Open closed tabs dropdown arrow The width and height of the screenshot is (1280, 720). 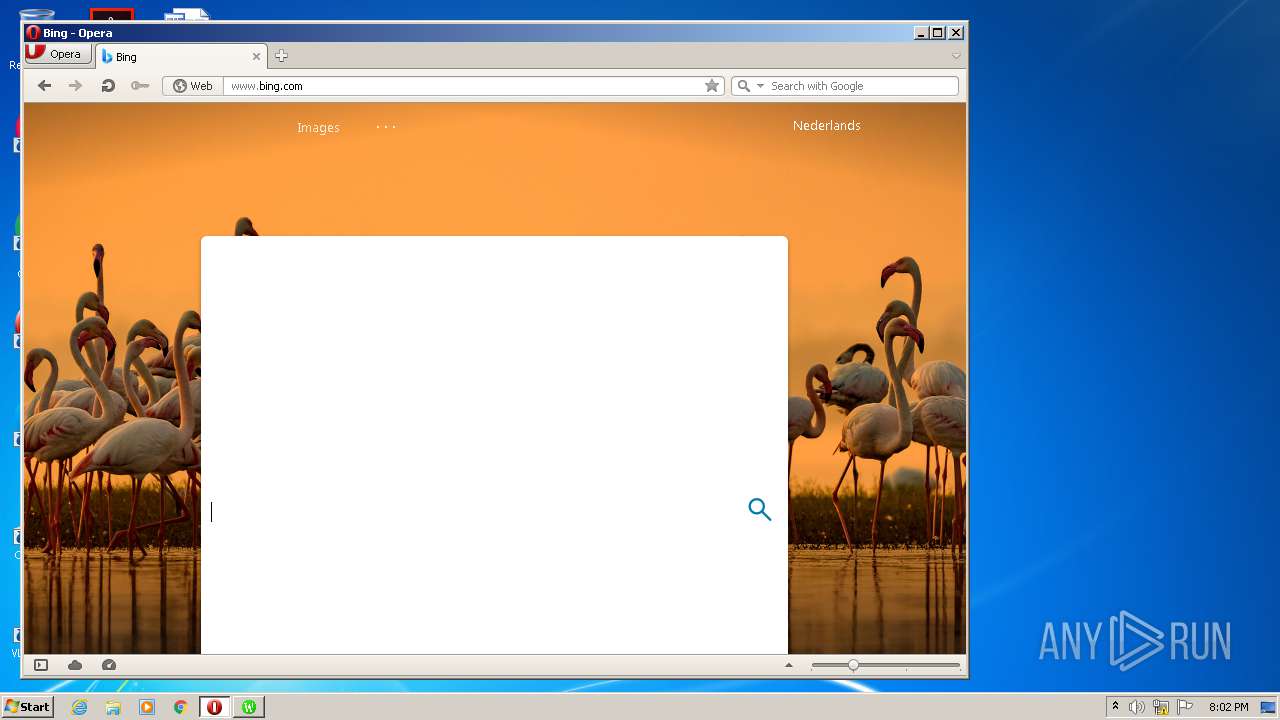coord(956,56)
